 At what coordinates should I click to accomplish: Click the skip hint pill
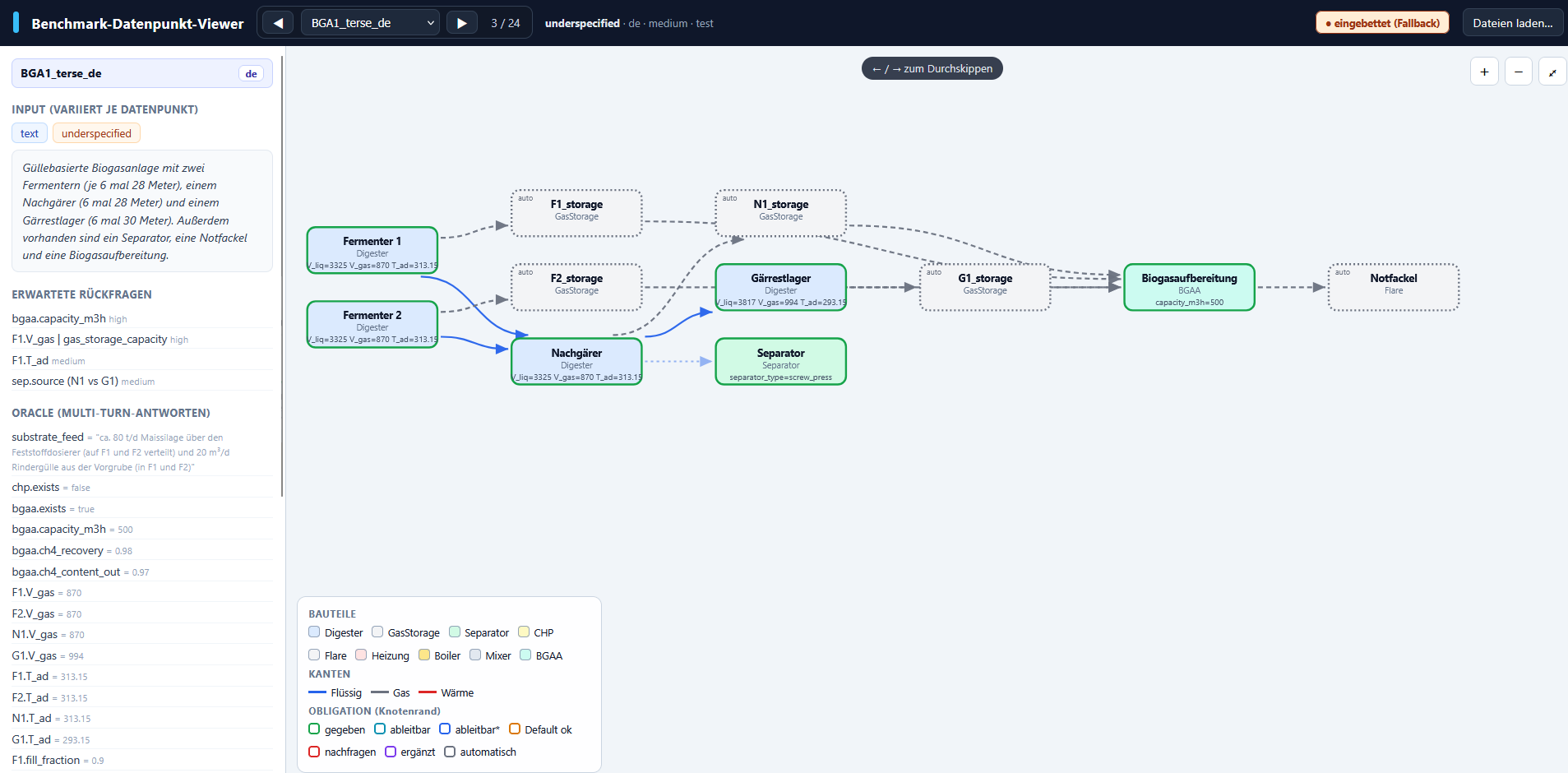pos(932,68)
